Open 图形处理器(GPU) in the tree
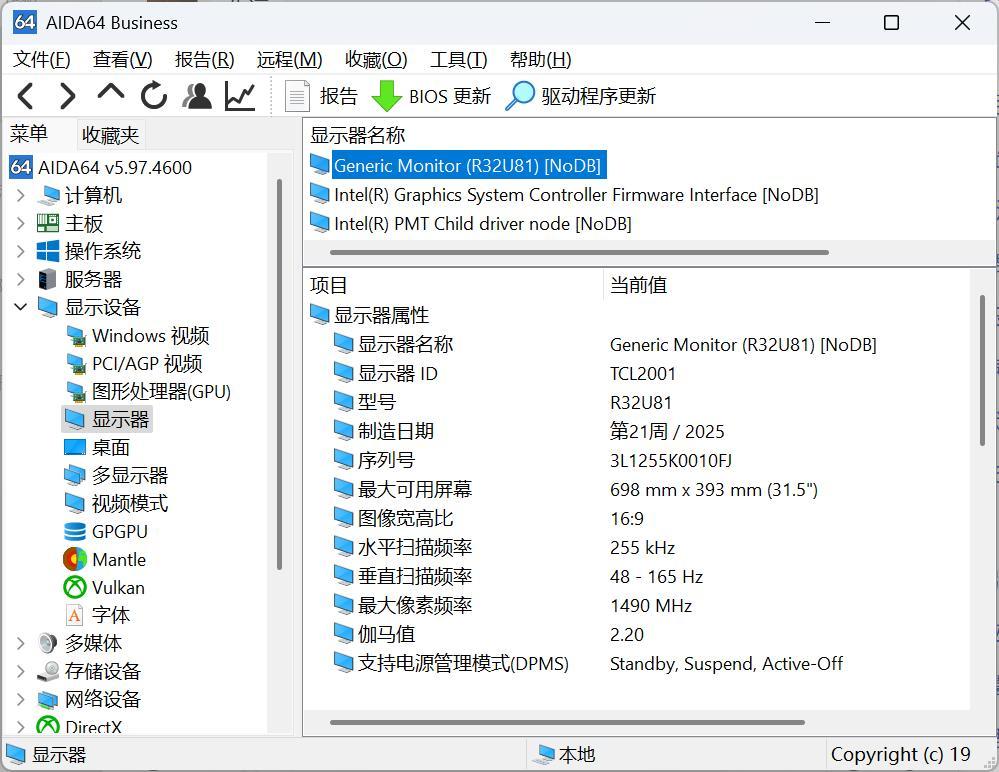 coord(148,392)
